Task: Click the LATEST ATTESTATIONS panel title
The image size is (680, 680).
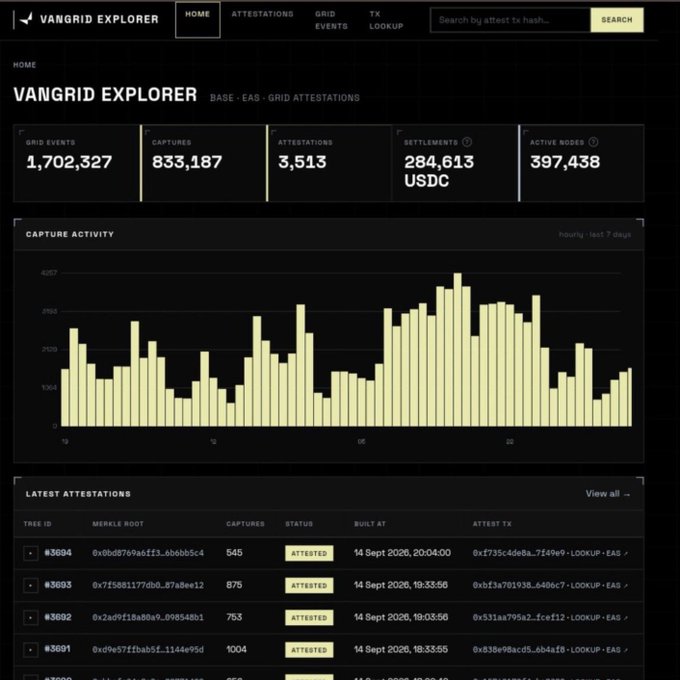Action: coord(78,494)
